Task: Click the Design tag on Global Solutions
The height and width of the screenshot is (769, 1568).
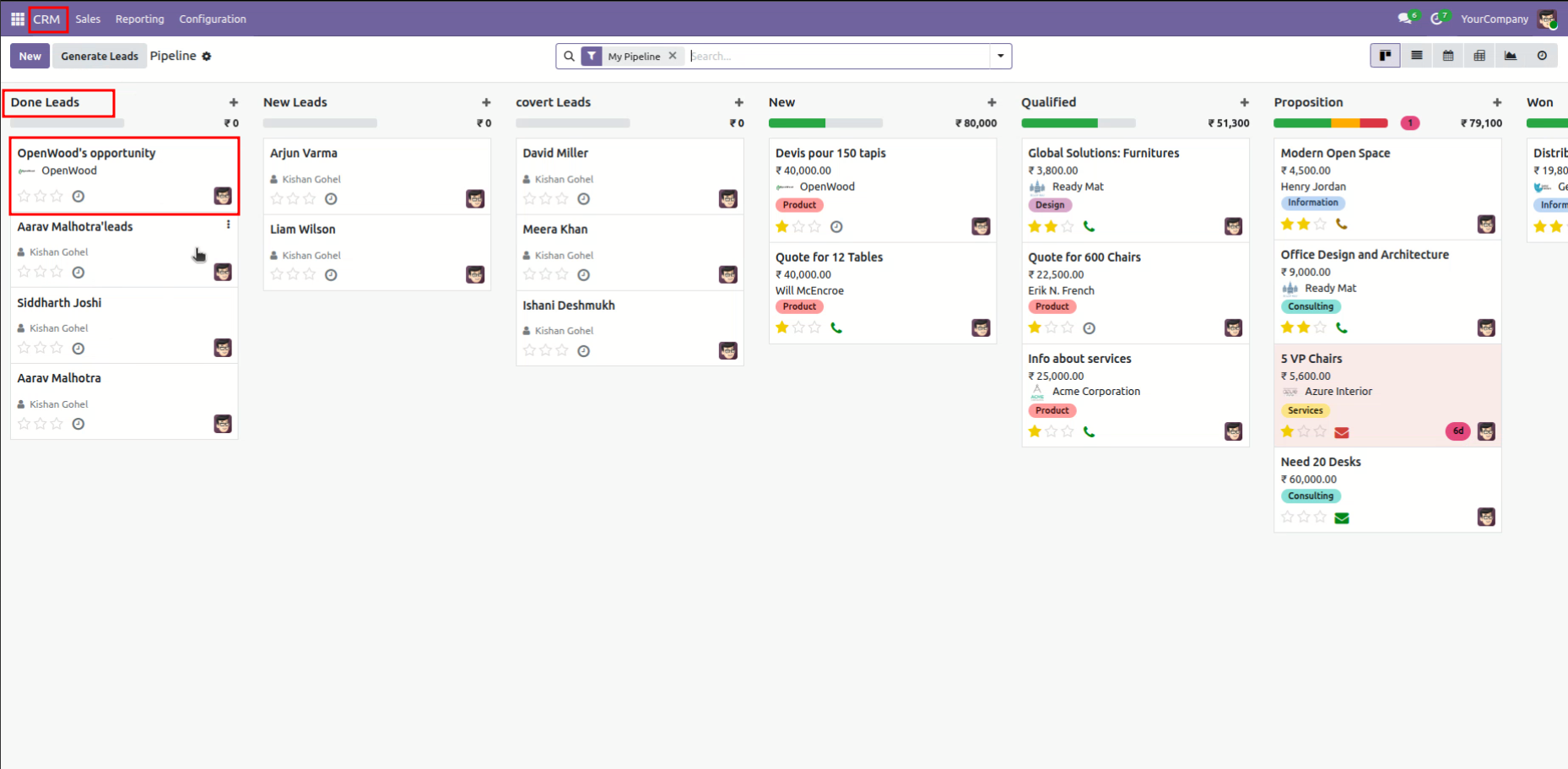Action: (x=1050, y=205)
